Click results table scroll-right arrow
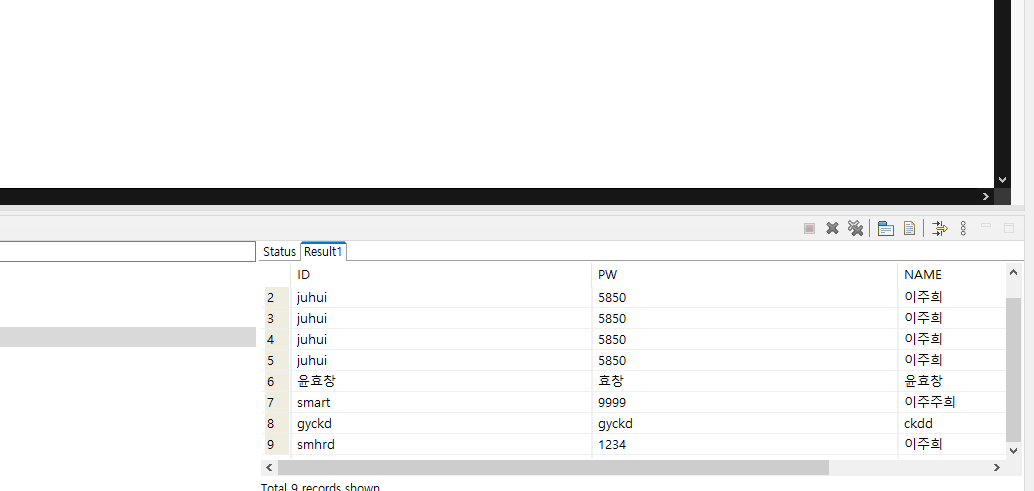This screenshot has width=1034, height=491. 997,467
